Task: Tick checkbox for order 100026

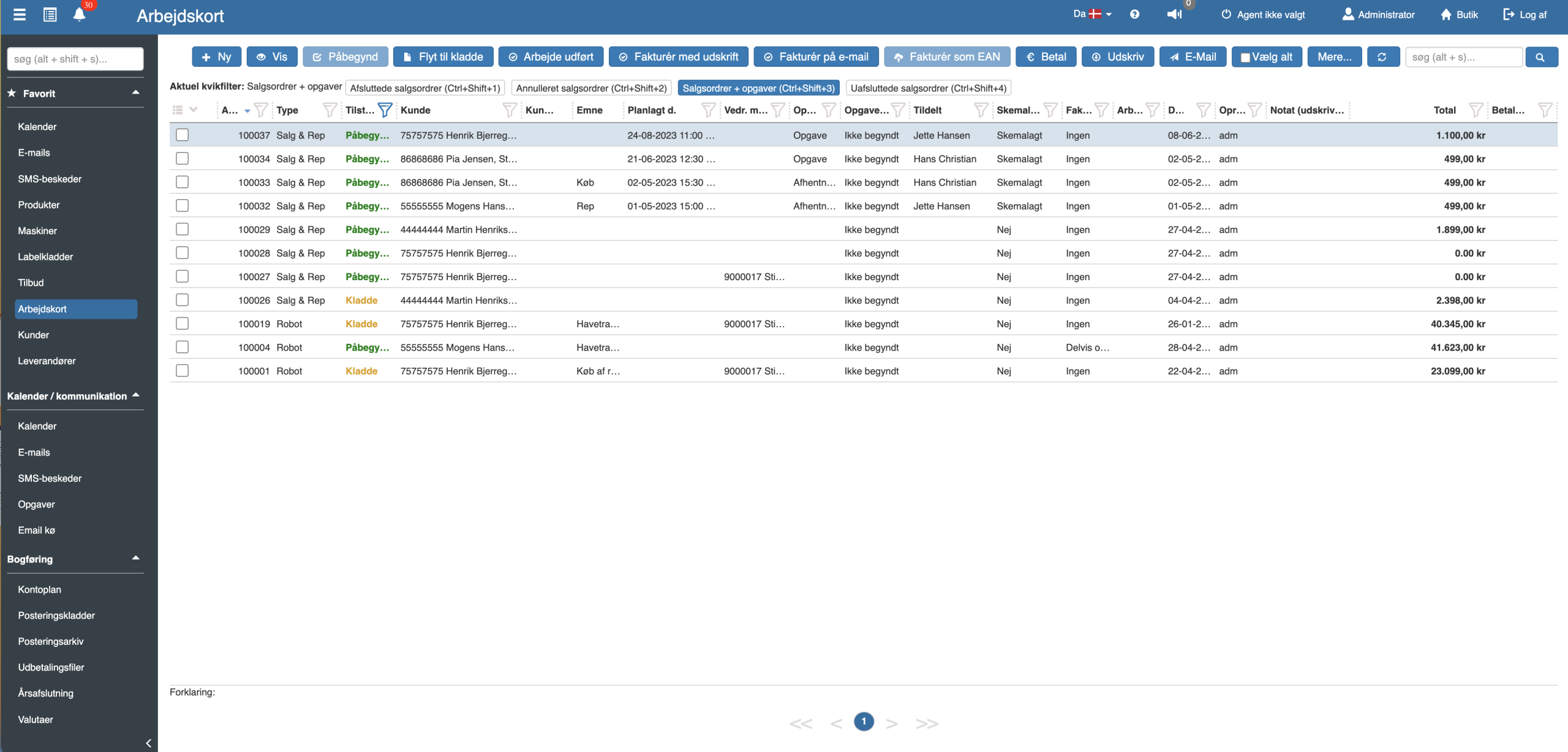Action: 182,300
